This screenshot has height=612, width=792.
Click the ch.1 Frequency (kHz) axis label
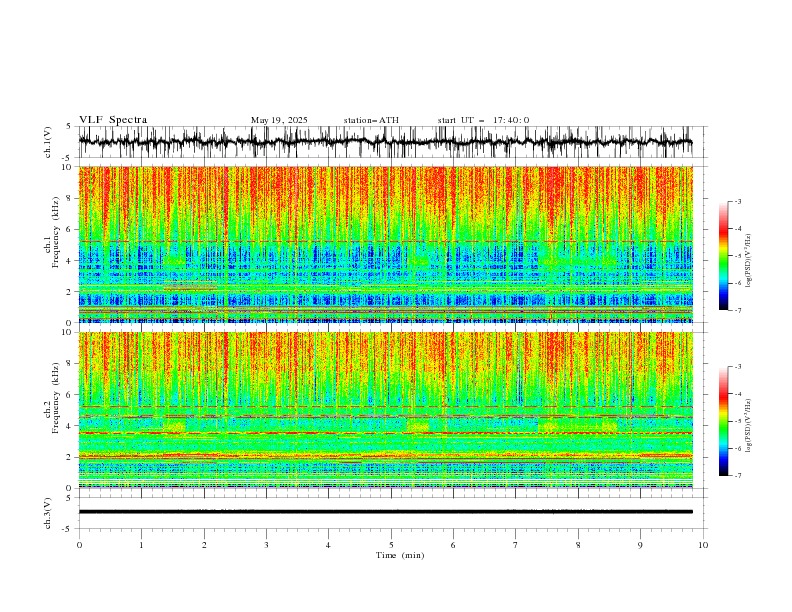[x=52, y=233]
